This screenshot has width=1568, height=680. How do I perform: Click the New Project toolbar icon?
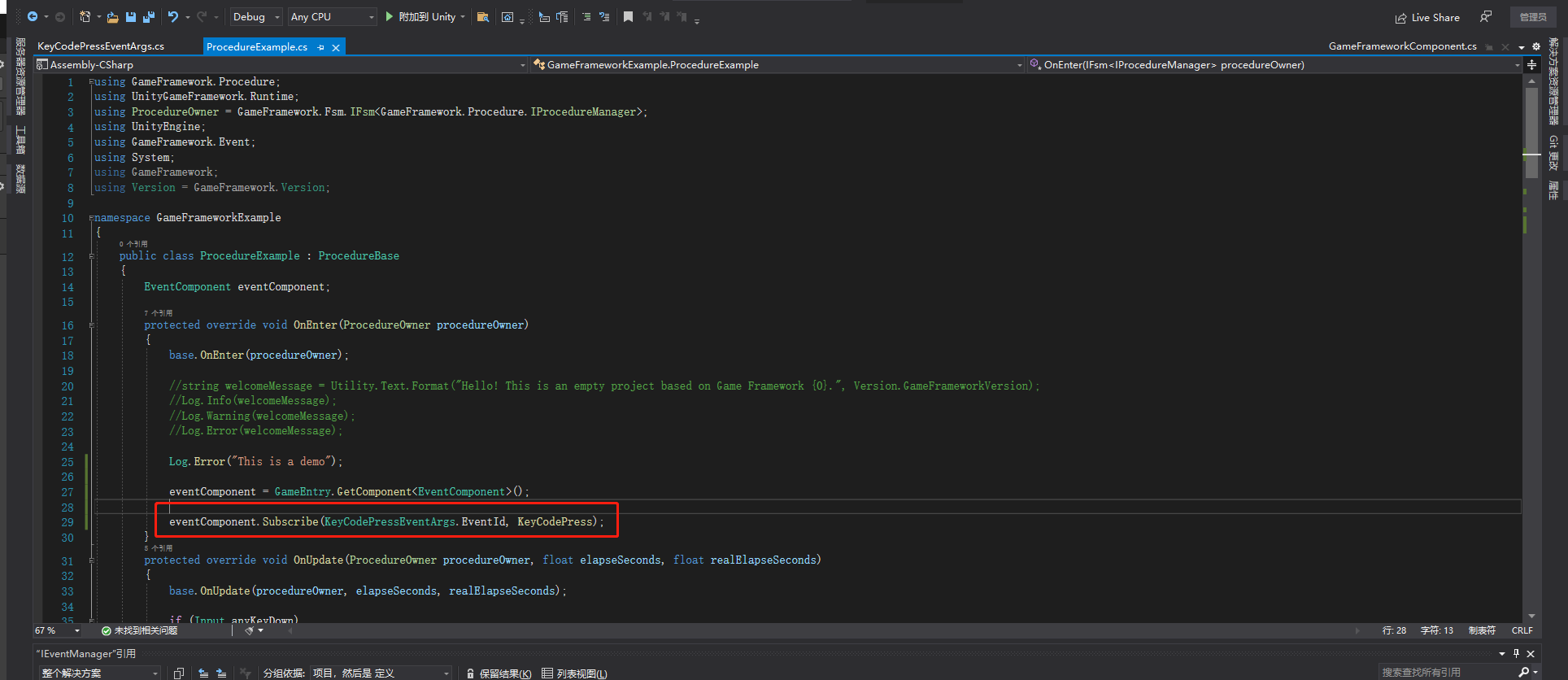click(85, 16)
